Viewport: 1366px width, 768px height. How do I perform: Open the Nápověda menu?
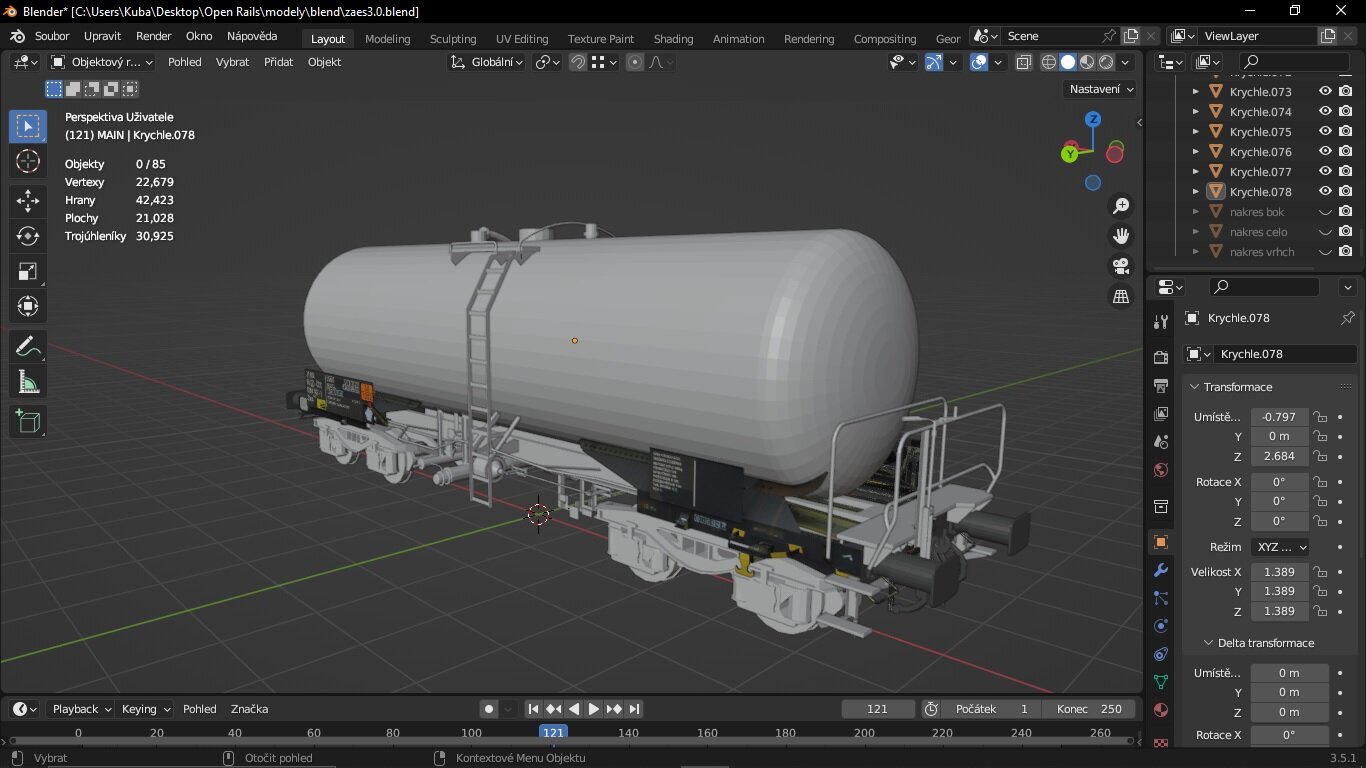[252, 36]
